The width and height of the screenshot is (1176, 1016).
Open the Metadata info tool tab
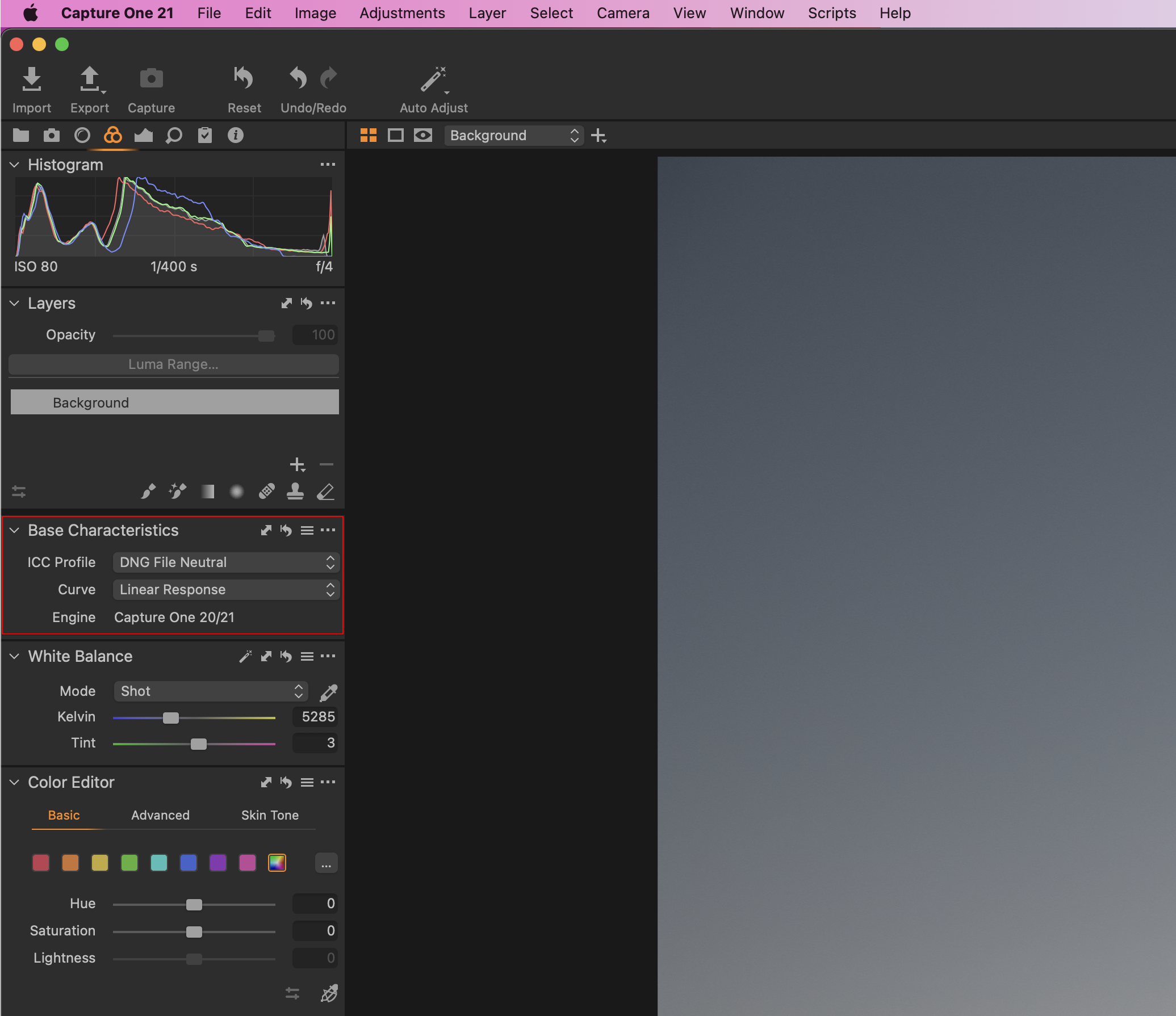236,136
